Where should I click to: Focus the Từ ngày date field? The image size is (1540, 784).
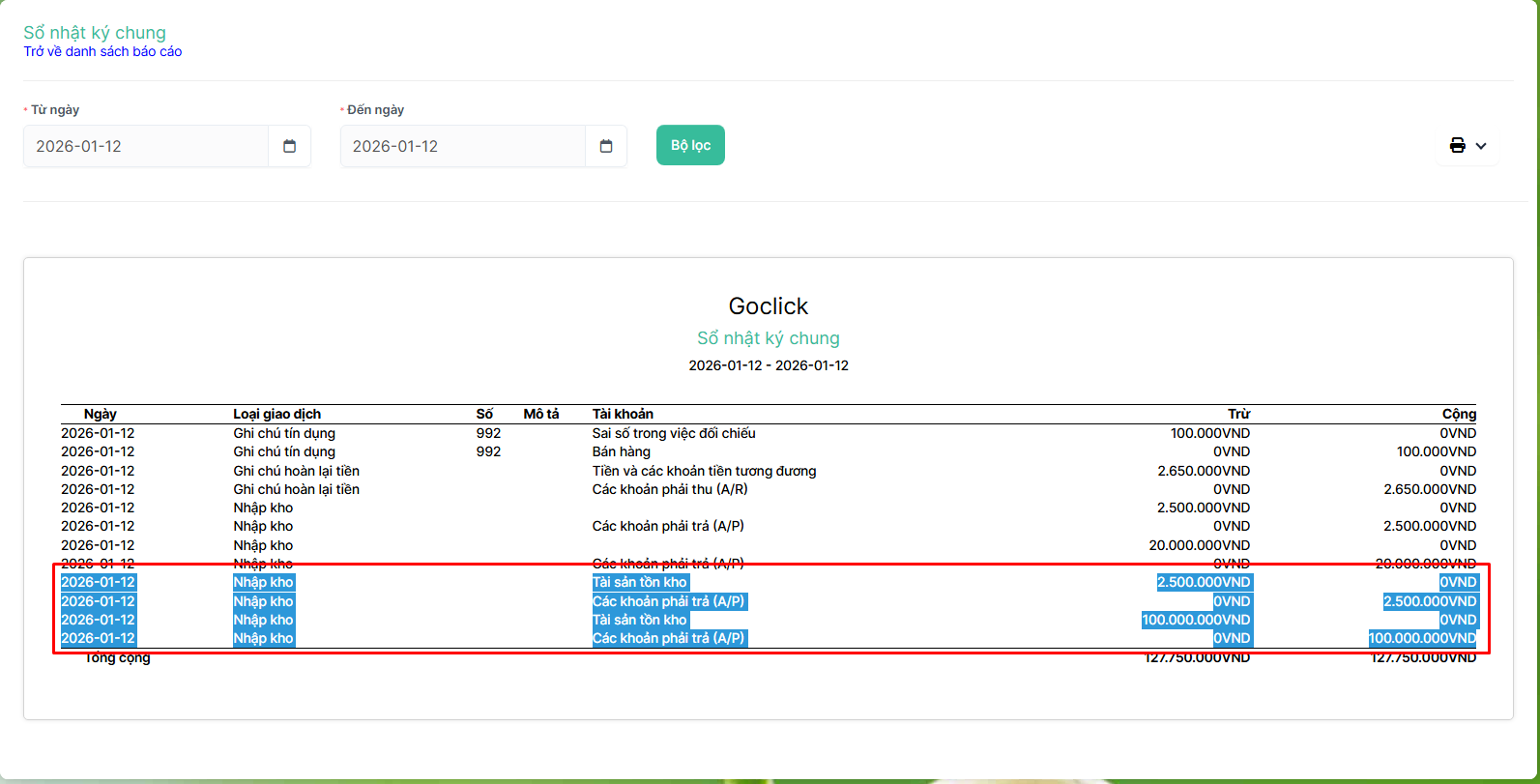tap(145, 146)
